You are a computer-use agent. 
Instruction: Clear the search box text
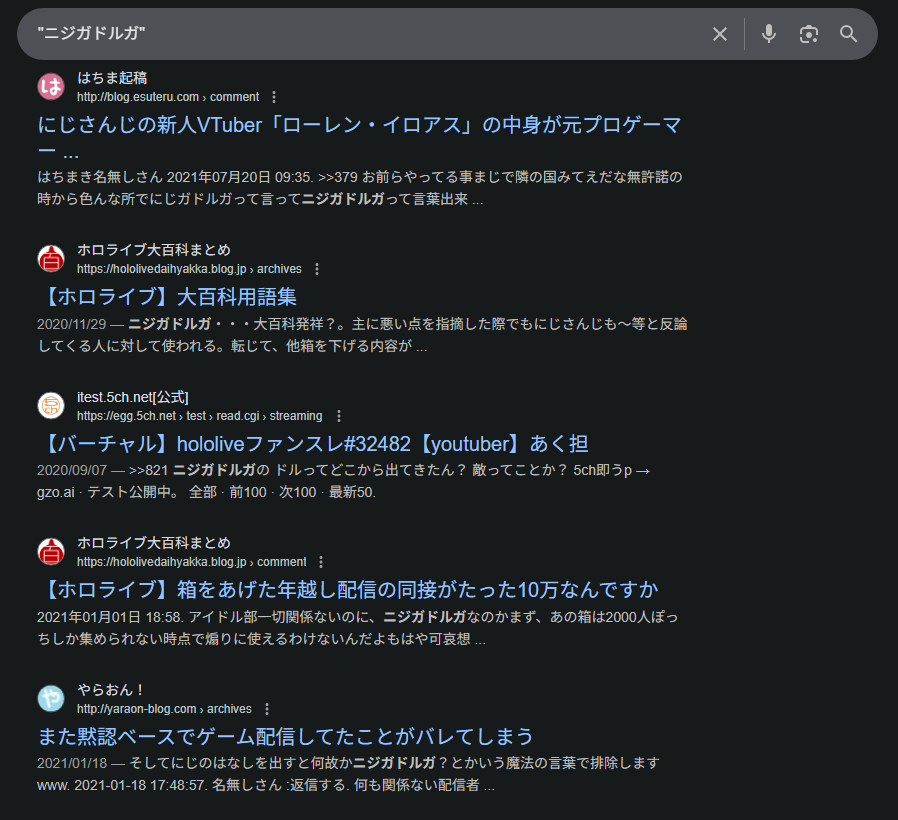coord(719,34)
